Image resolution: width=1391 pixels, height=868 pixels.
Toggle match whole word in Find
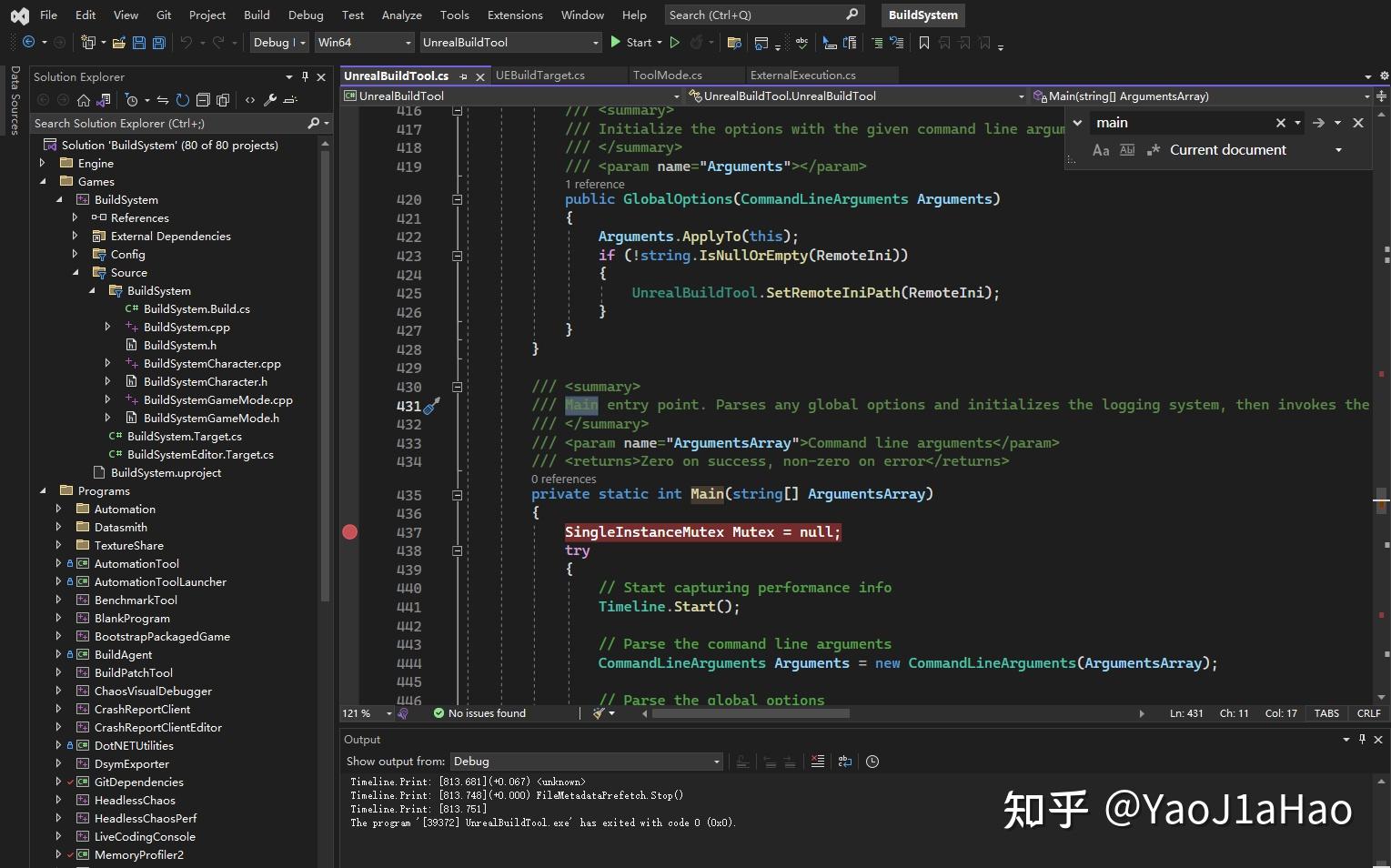(1127, 150)
